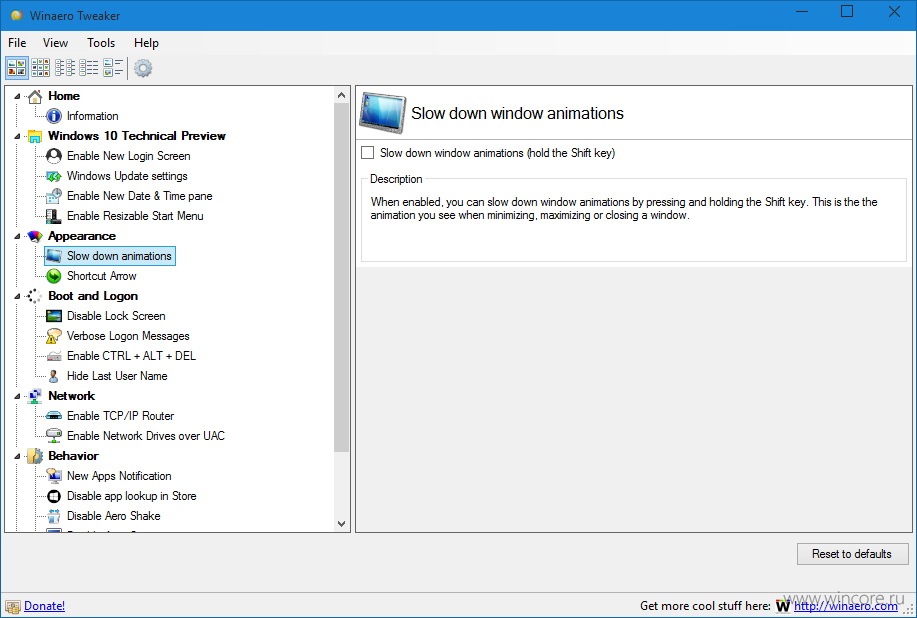Select Verbose Logon Messages tree item

[128, 336]
